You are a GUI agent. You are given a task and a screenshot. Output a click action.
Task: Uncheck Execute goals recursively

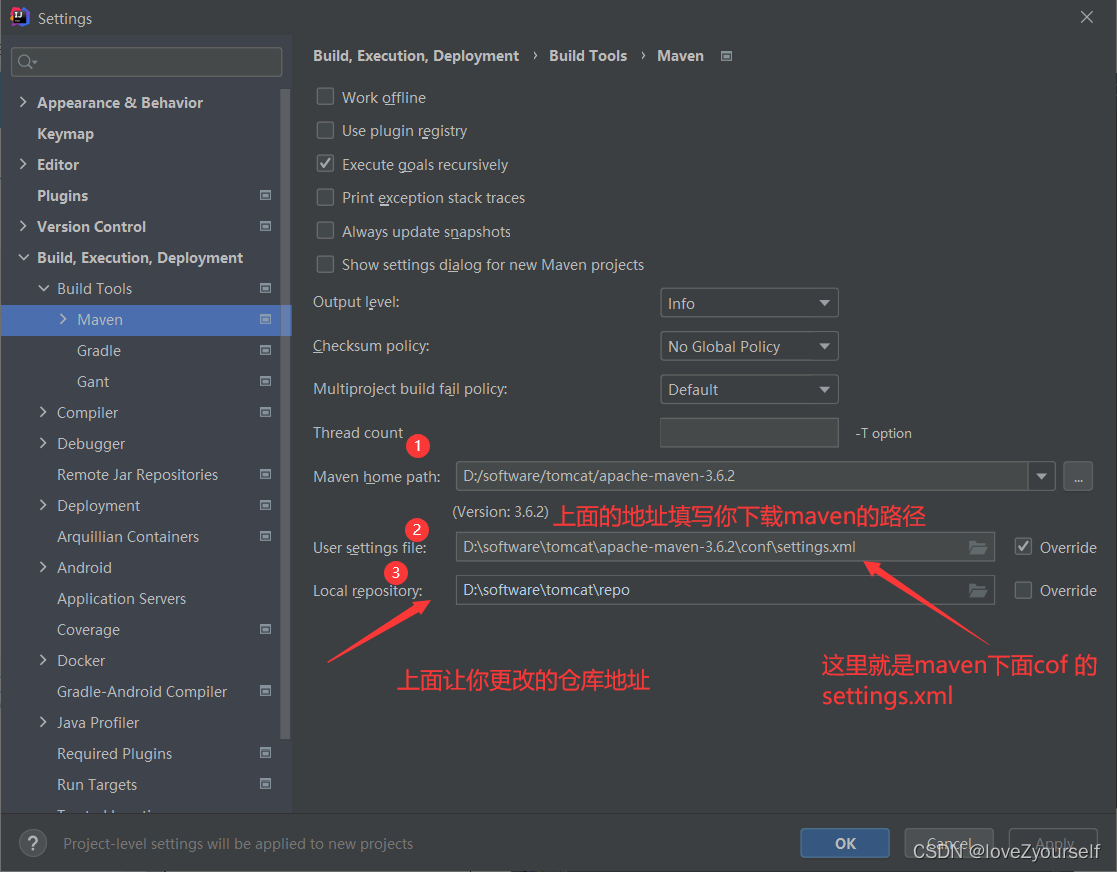click(326, 164)
